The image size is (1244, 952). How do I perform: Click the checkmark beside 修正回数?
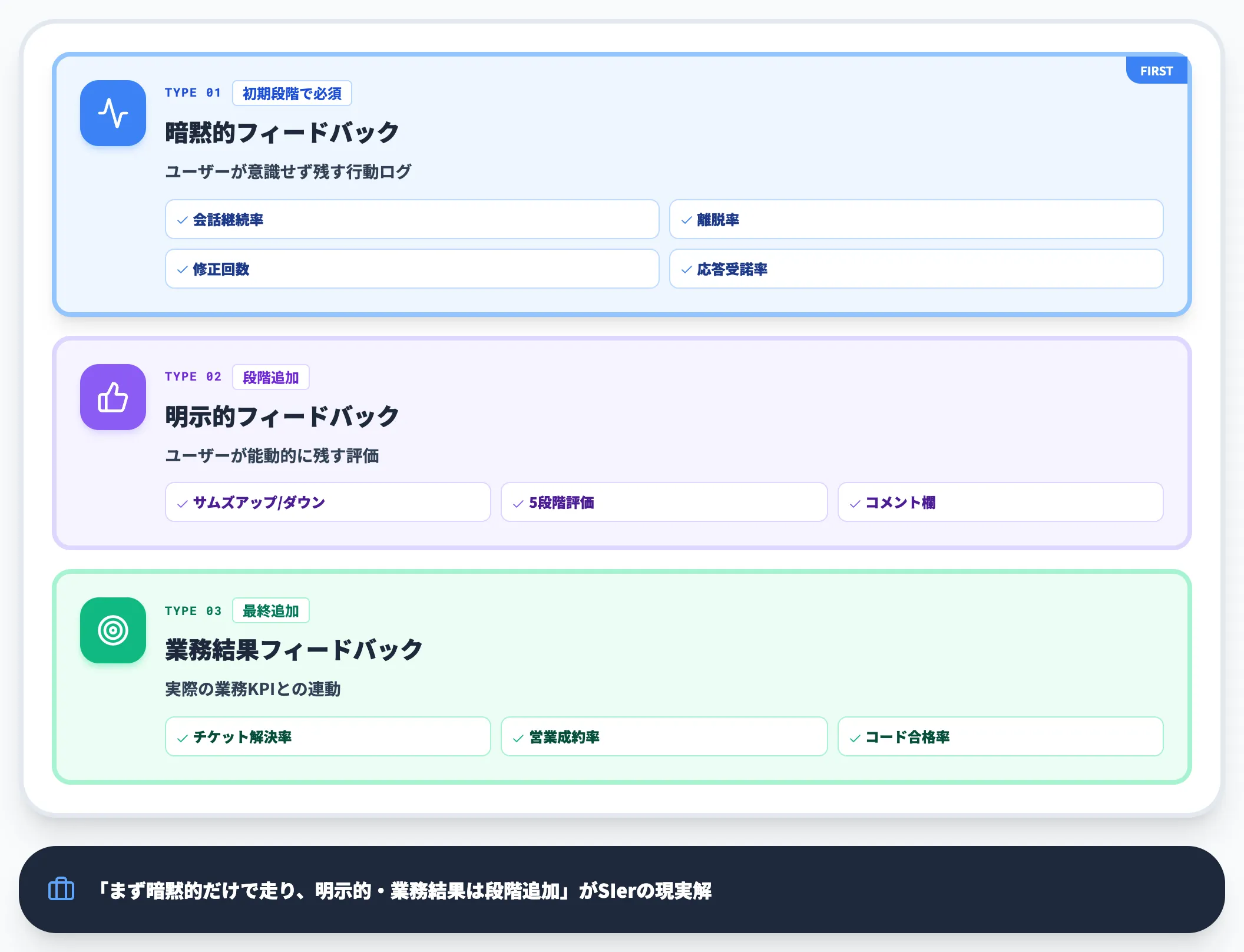click(x=183, y=270)
